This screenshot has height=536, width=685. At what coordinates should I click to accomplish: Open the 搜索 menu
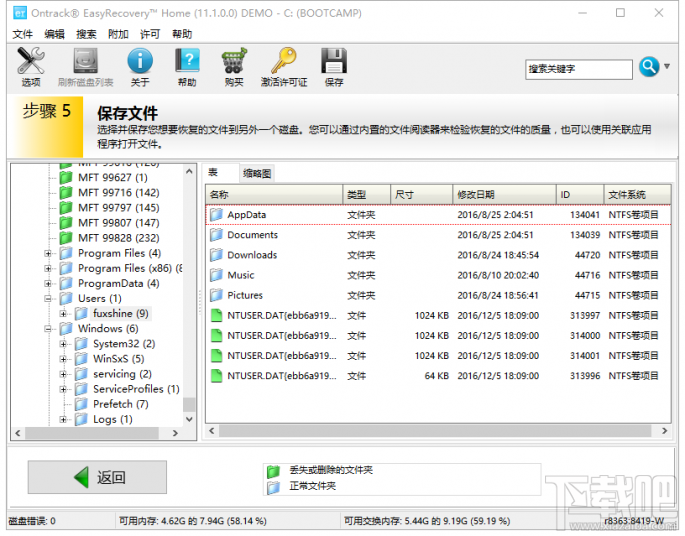pyautogui.click(x=86, y=34)
